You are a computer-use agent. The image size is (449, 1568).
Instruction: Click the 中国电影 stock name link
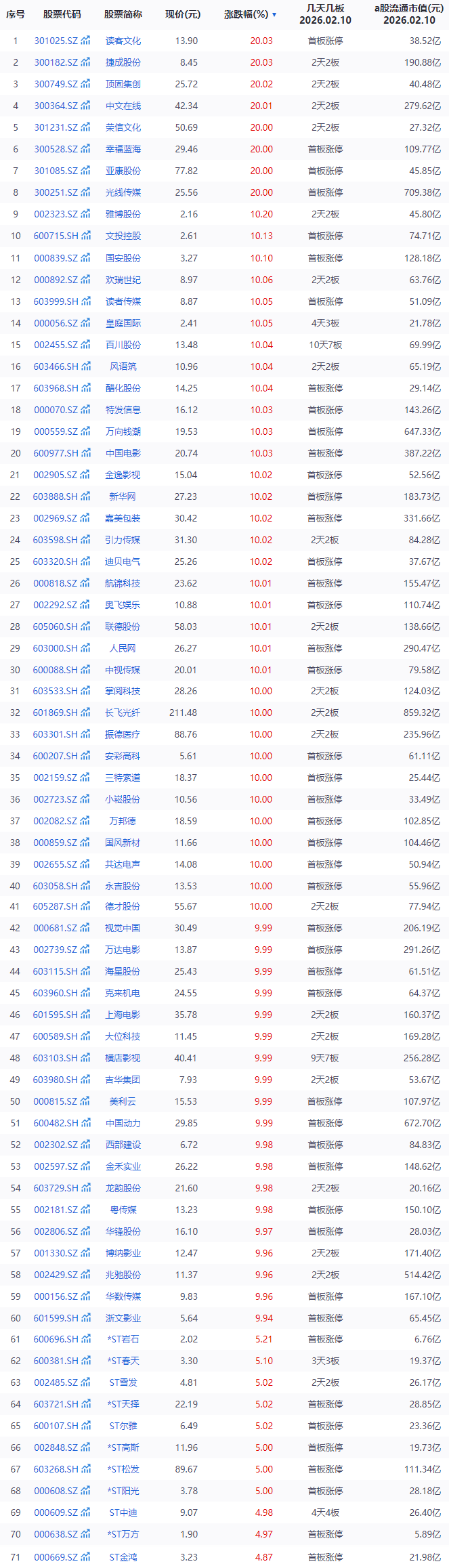[123, 453]
